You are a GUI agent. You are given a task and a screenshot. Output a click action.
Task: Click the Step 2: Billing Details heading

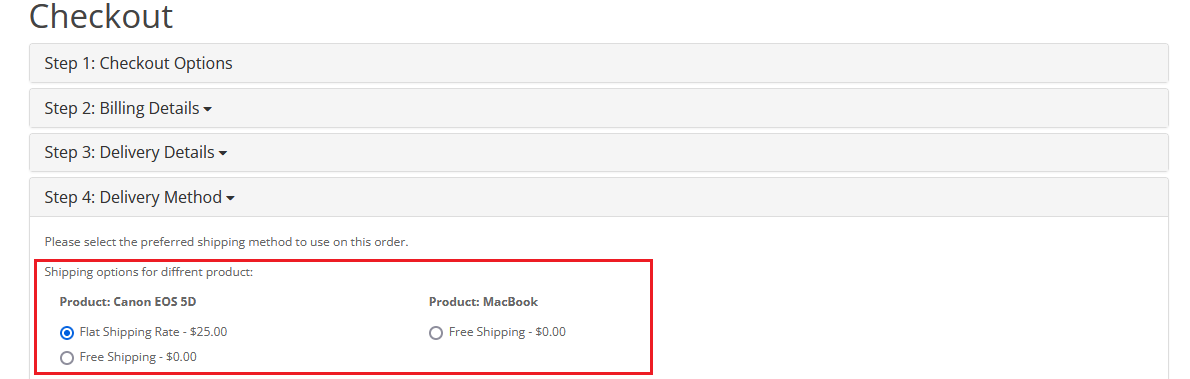tap(121, 108)
